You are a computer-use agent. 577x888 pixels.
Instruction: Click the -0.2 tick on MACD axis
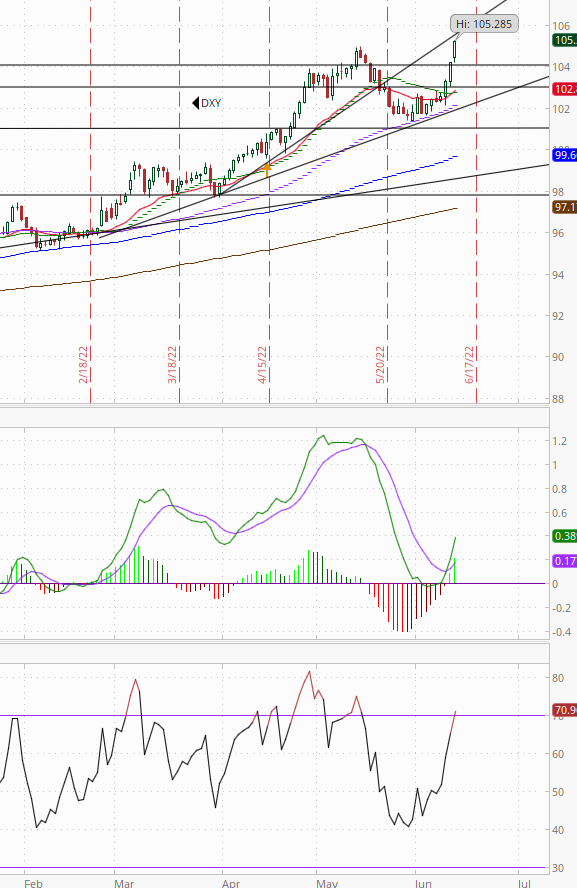pyautogui.click(x=562, y=608)
